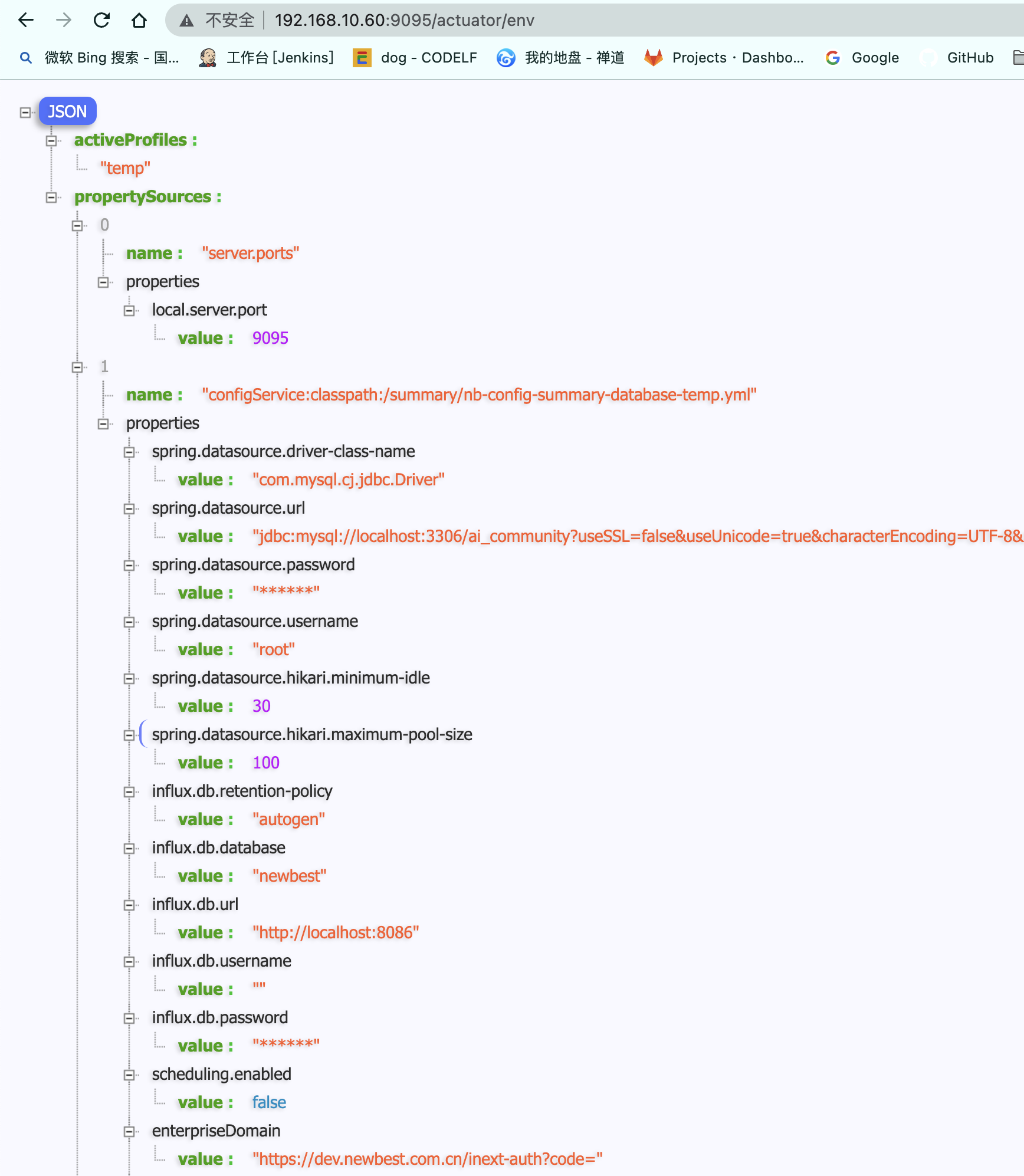Select the local.server.port key

209,310
